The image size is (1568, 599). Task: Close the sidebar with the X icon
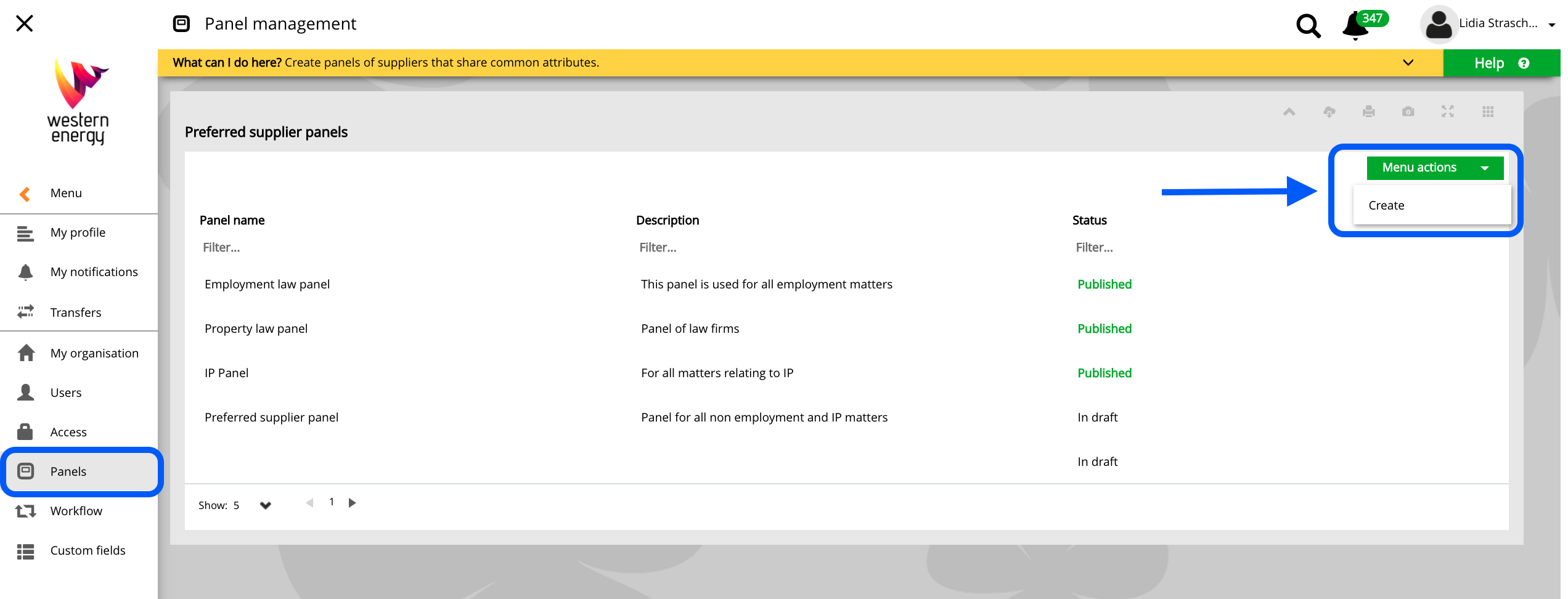(x=25, y=23)
